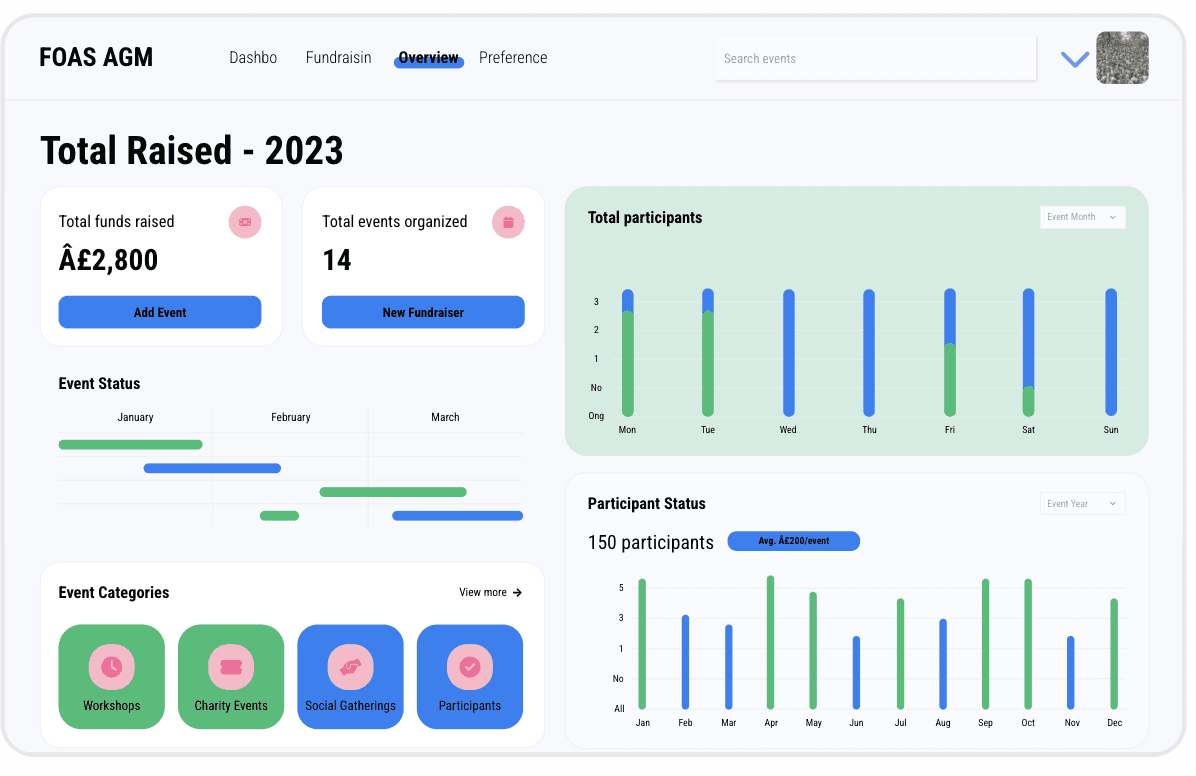Open the Charity Events category tile
The width and height of the screenshot is (1196, 776).
(231, 676)
